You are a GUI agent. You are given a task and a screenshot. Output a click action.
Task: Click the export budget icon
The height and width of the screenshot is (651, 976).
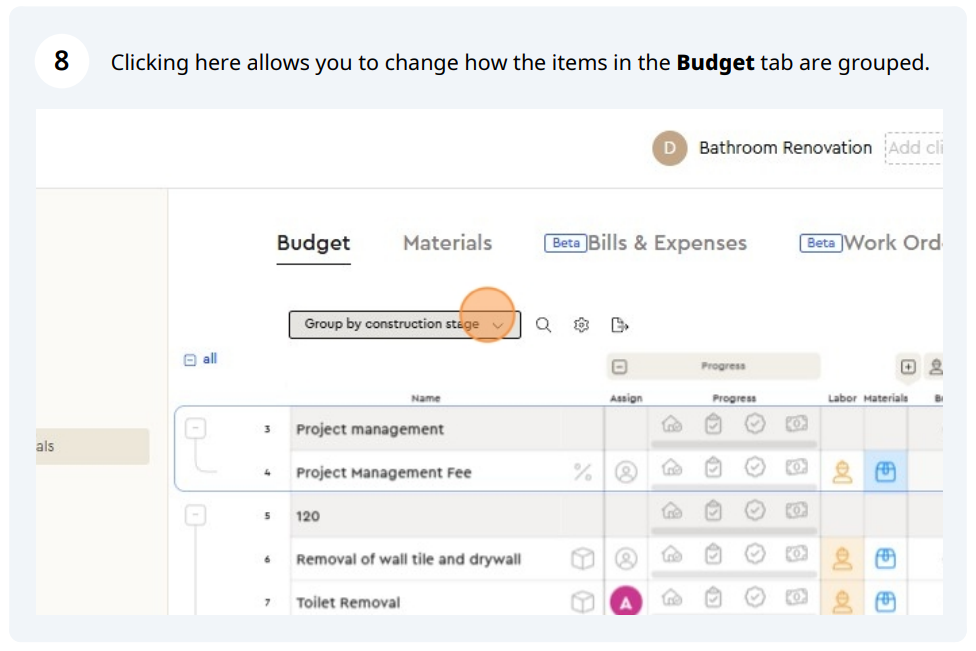(619, 325)
